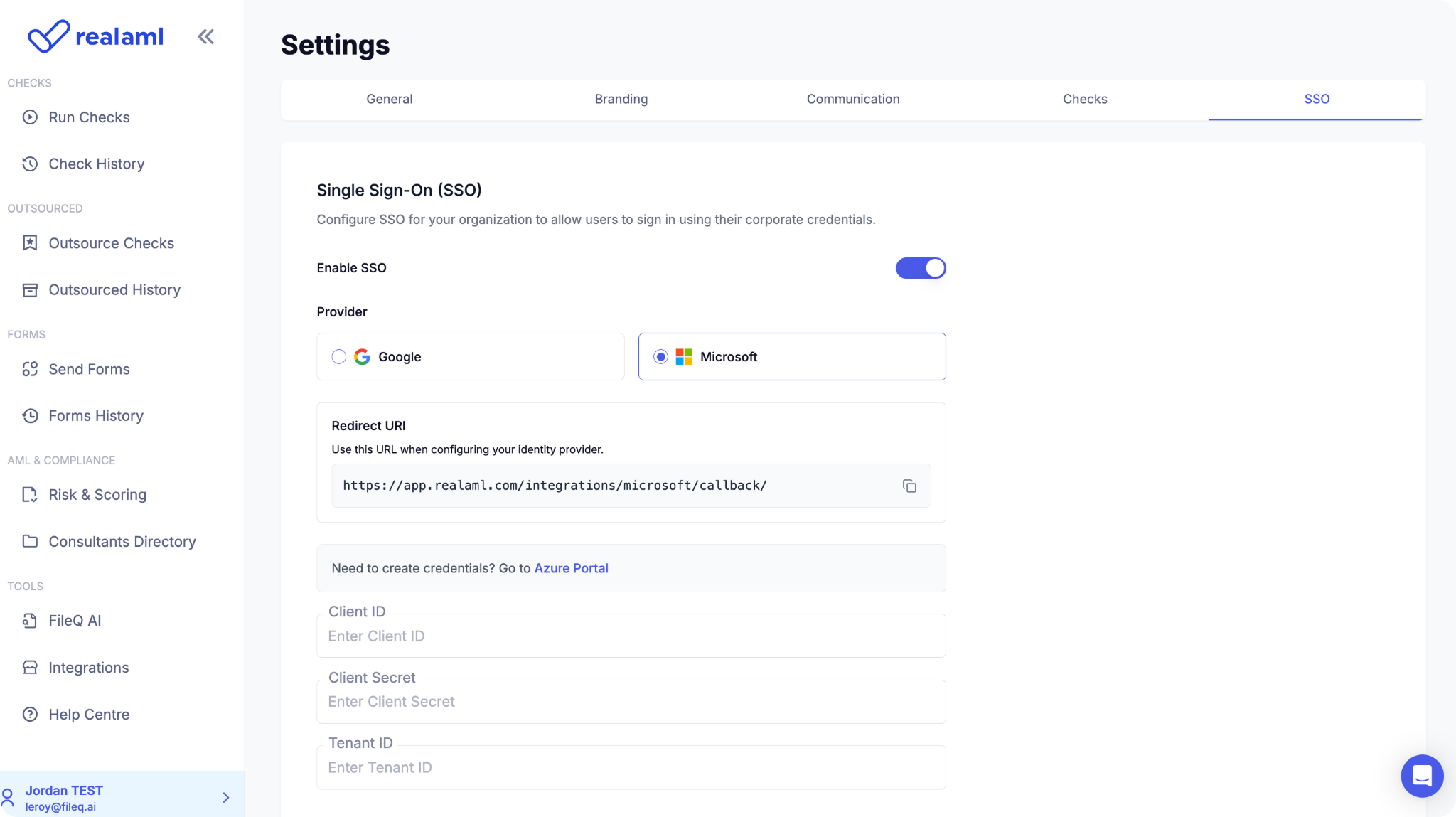Click the realaml logo
Image resolution: width=1456 pixels, height=817 pixels.
point(96,36)
